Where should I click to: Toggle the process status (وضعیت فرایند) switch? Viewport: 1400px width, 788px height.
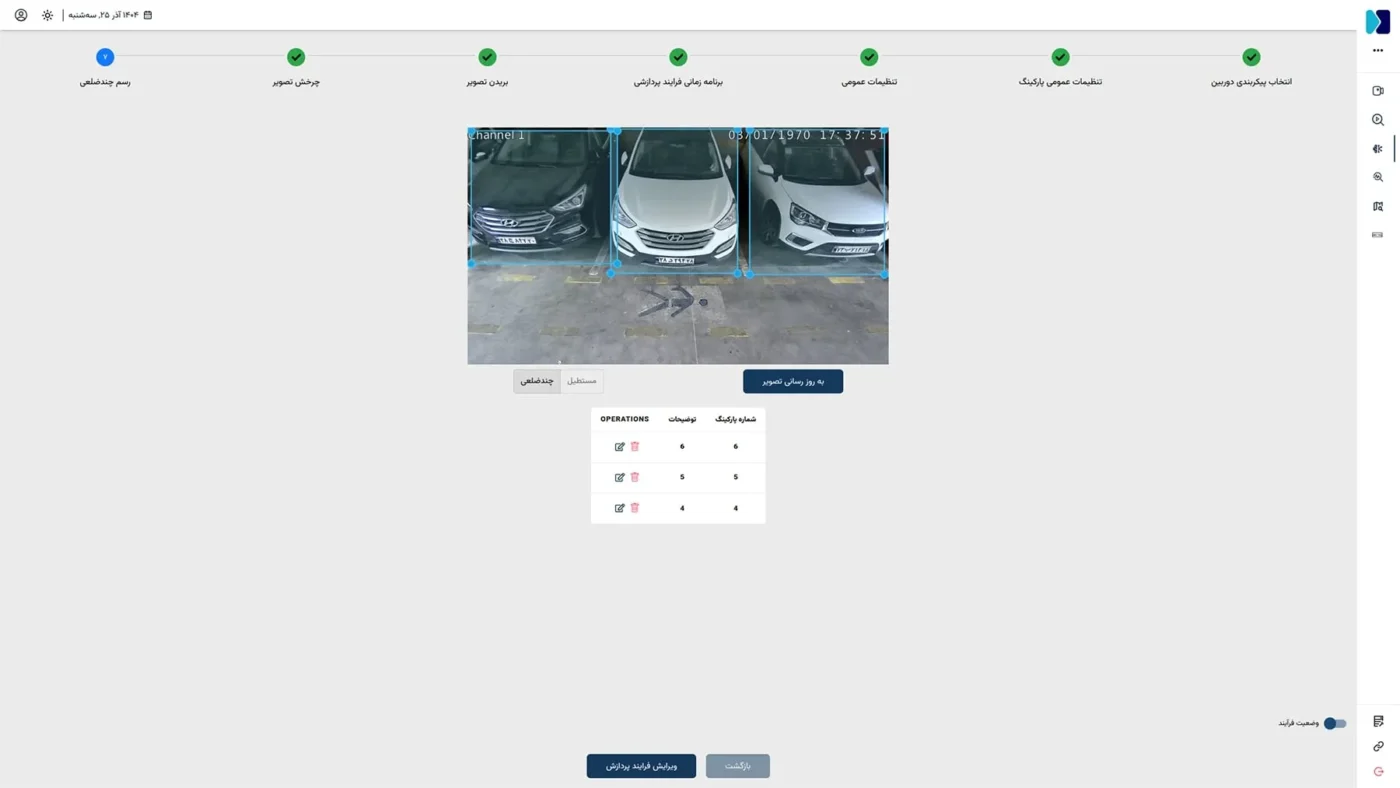point(1334,723)
